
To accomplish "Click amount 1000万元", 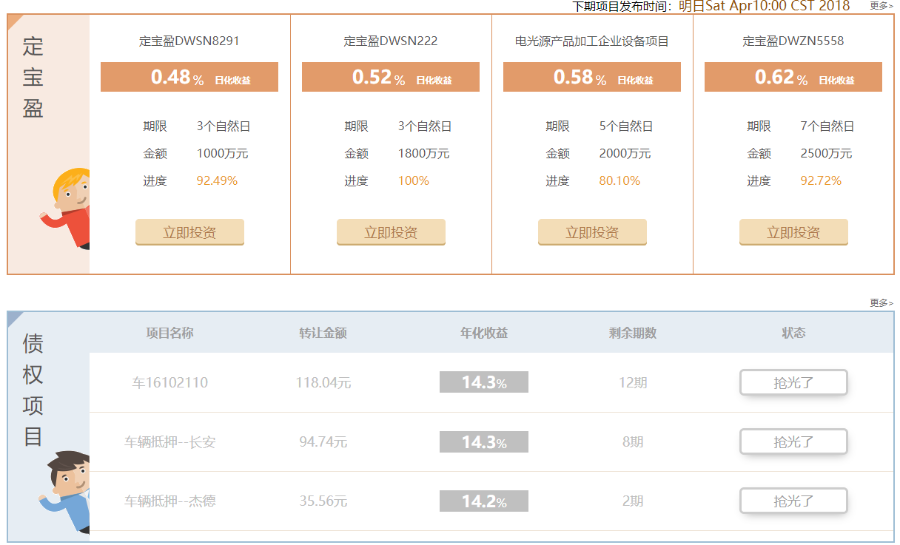I will coord(223,153).
